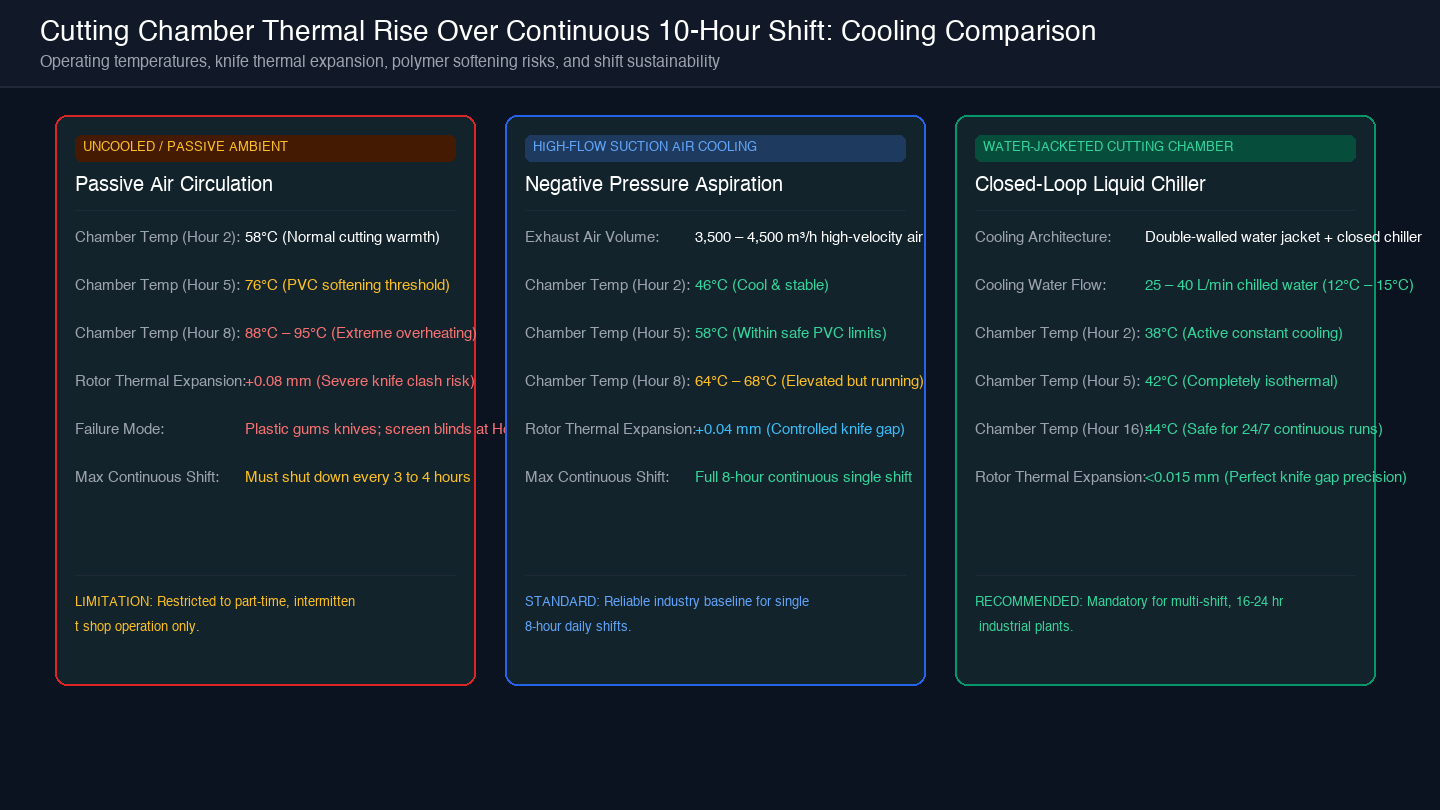This screenshot has height=810, width=1440.
Task: Click the value "76°C (PVC softening threshold)"
Action: (x=347, y=285)
